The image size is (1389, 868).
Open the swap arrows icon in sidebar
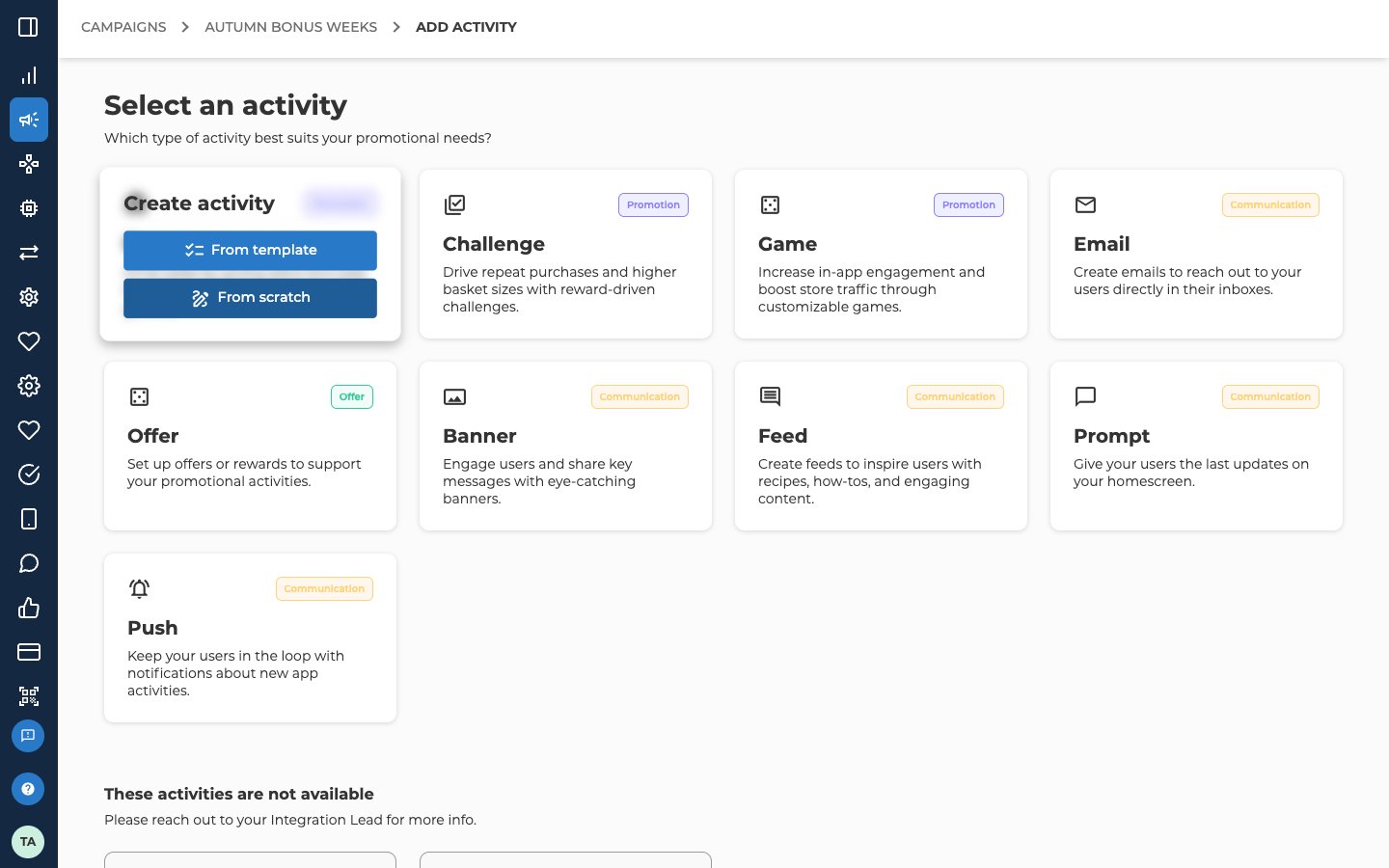[29, 253]
